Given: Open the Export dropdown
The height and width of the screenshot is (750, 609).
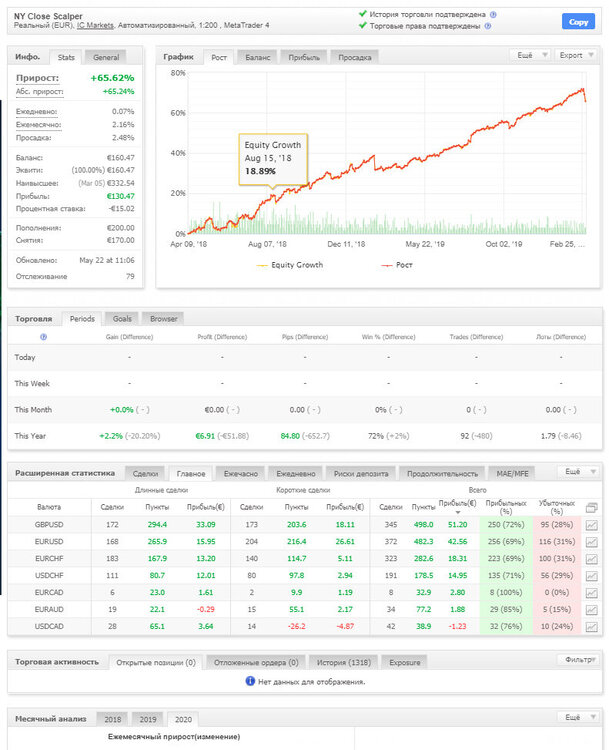Looking at the screenshot, I should (576, 55).
